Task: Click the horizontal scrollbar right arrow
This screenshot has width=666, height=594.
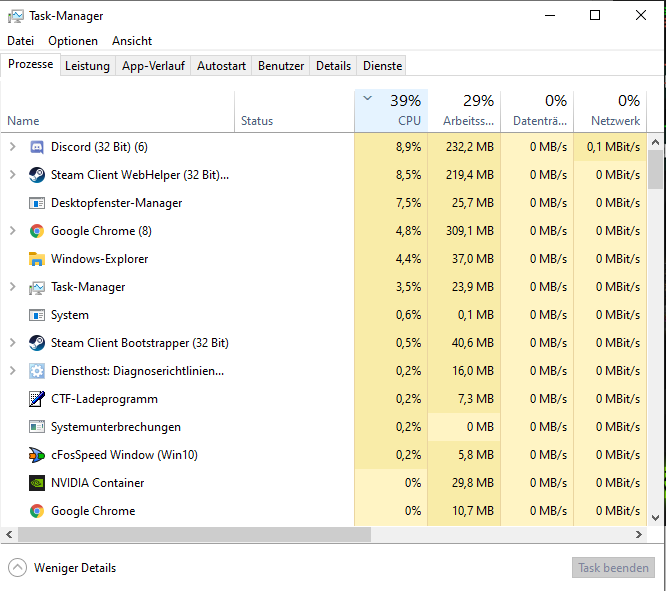Action: tap(640, 535)
